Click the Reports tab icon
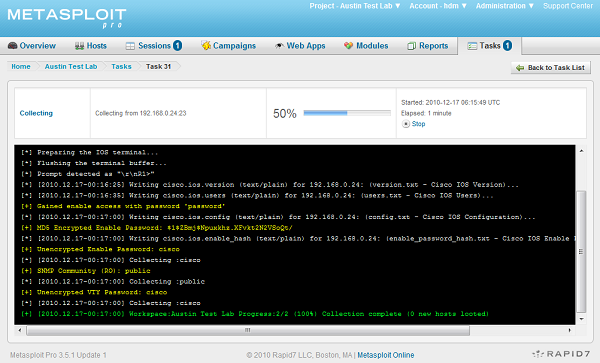 [411, 46]
